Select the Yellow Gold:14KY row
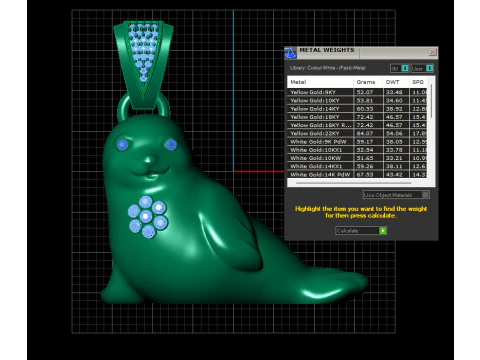The height and width of the screenshot is (360, 480). 357,109
